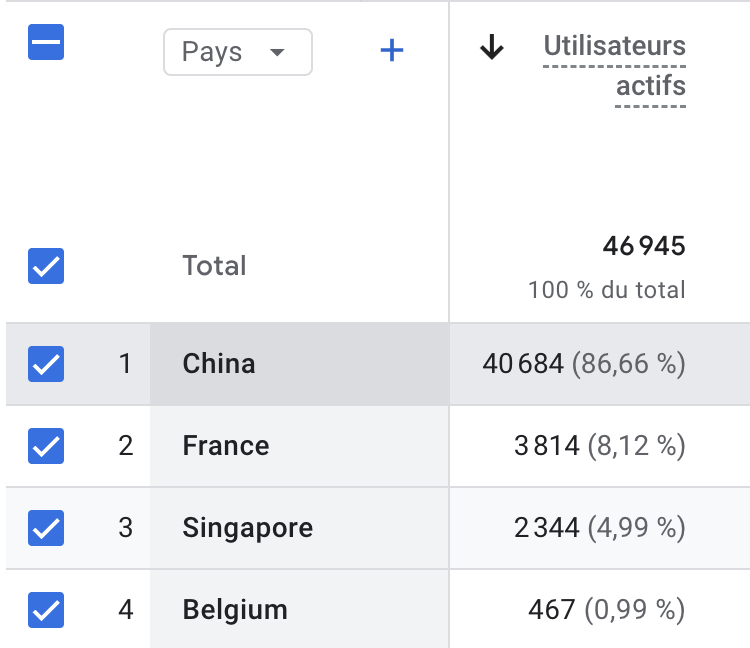Open the Pays dimension dropdown

[x=237, y=52]
